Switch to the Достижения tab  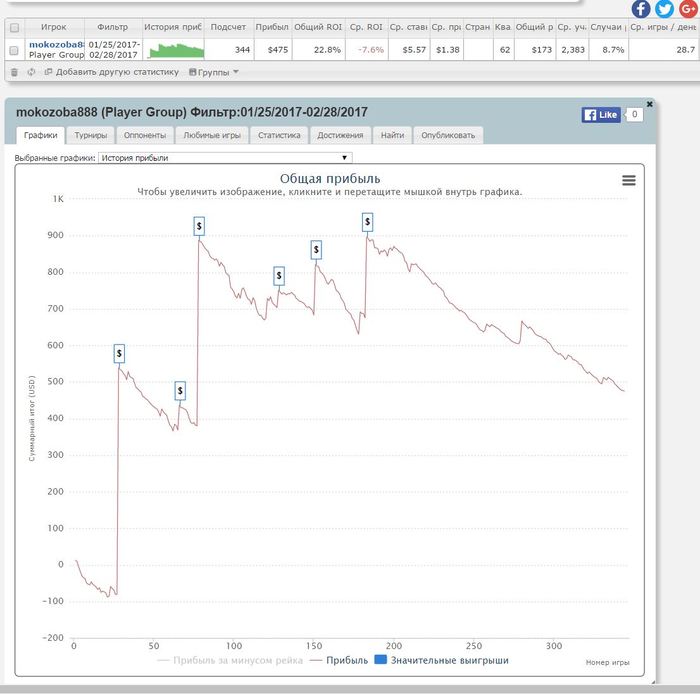point(340,135)
